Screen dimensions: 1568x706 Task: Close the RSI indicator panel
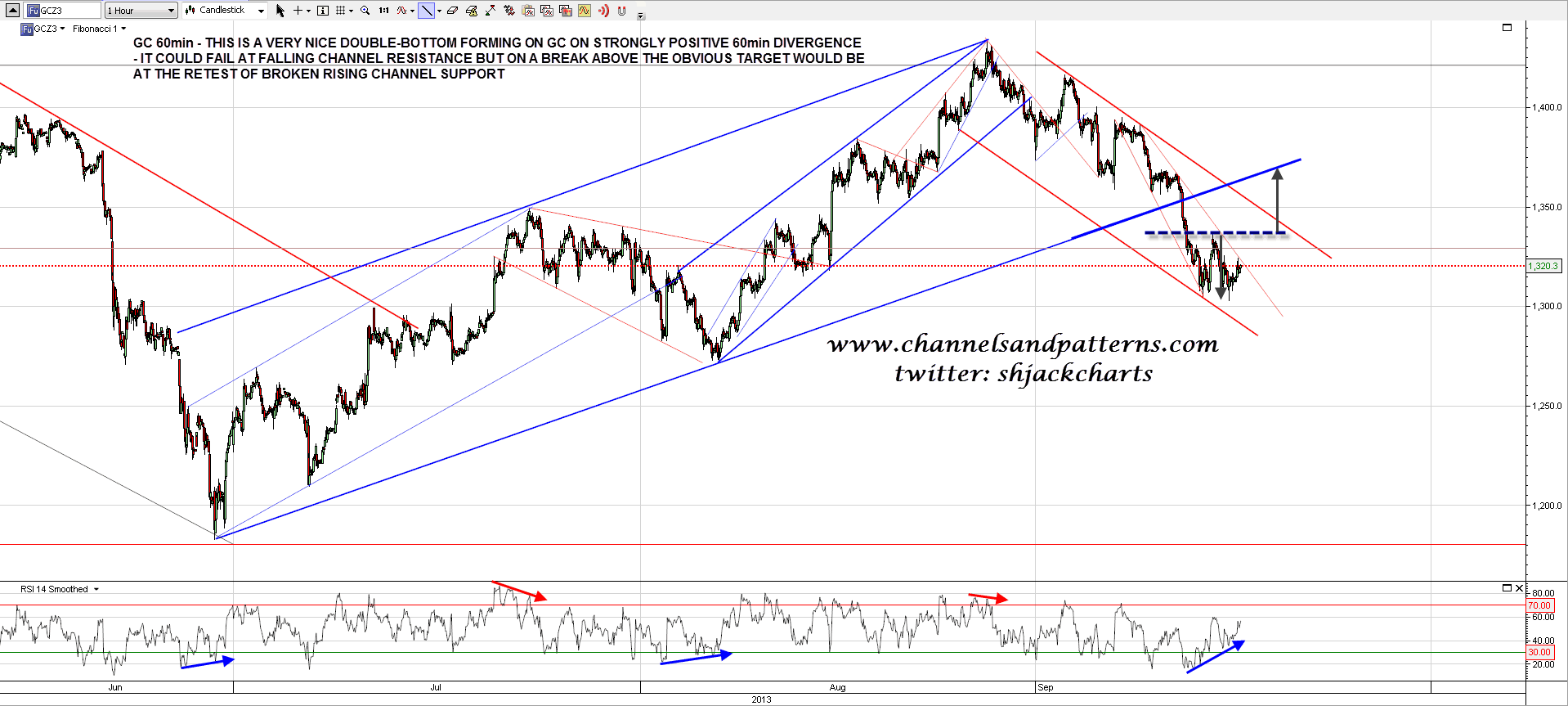pyautogui.click(x=1520, y=588)
